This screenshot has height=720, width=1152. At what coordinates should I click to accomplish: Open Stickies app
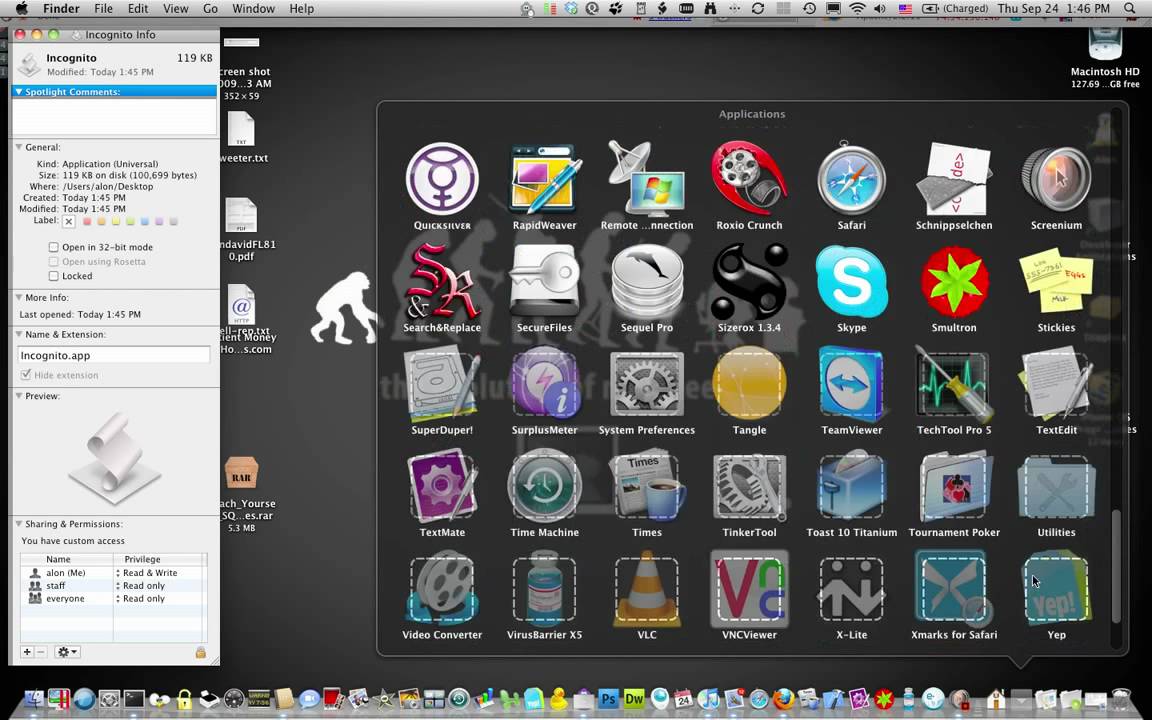point(1056,281)
